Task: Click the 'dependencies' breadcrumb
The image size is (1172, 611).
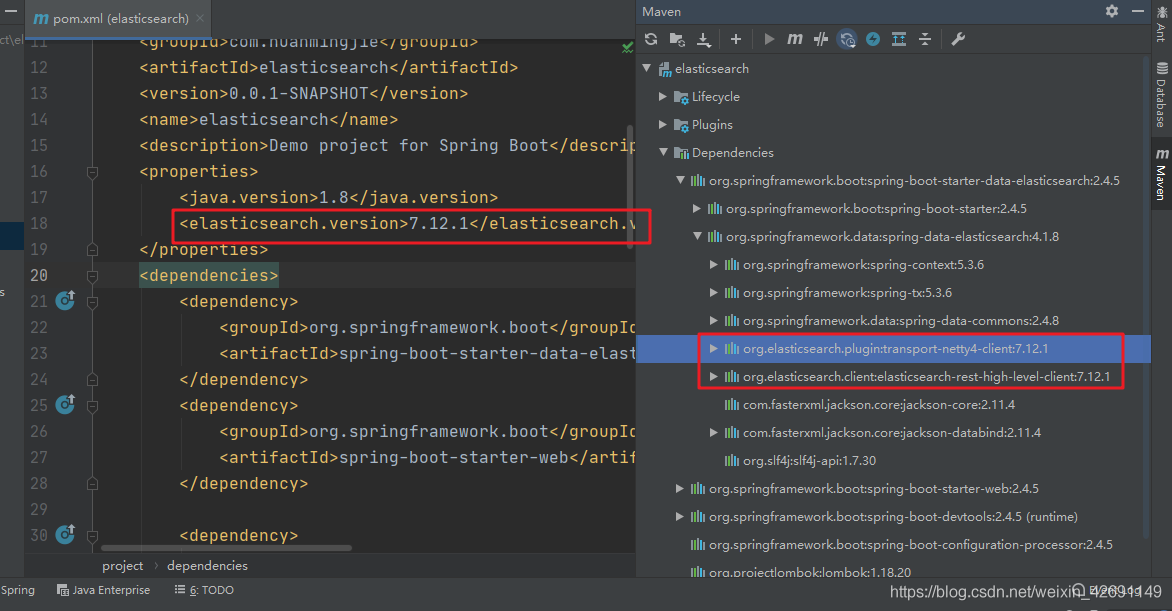Action: coord(207,566)
